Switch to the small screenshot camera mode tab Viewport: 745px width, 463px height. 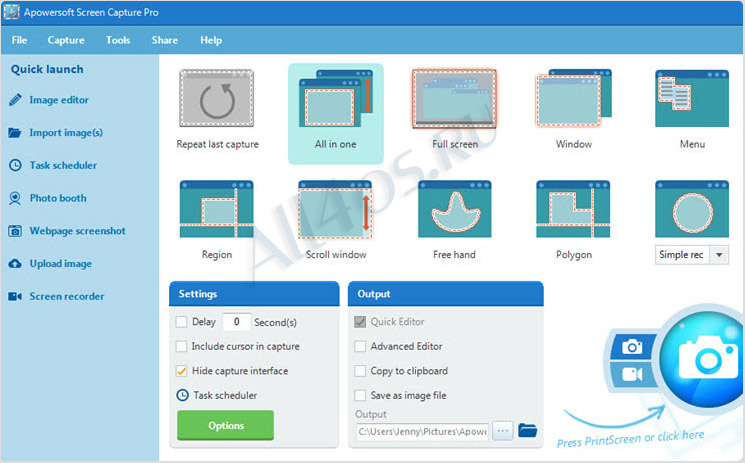click(x=632, y=347)
